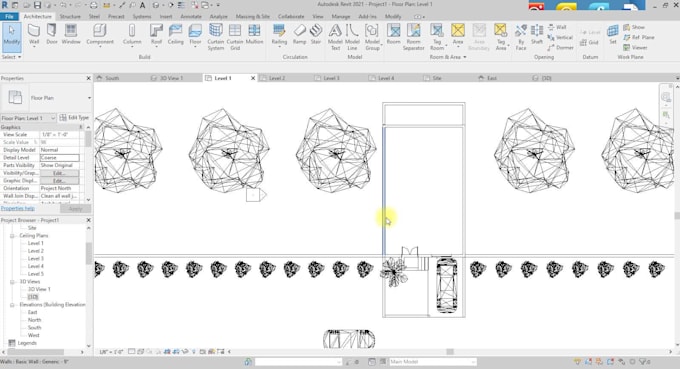Open the Ref Plane tool

[638, 37]
